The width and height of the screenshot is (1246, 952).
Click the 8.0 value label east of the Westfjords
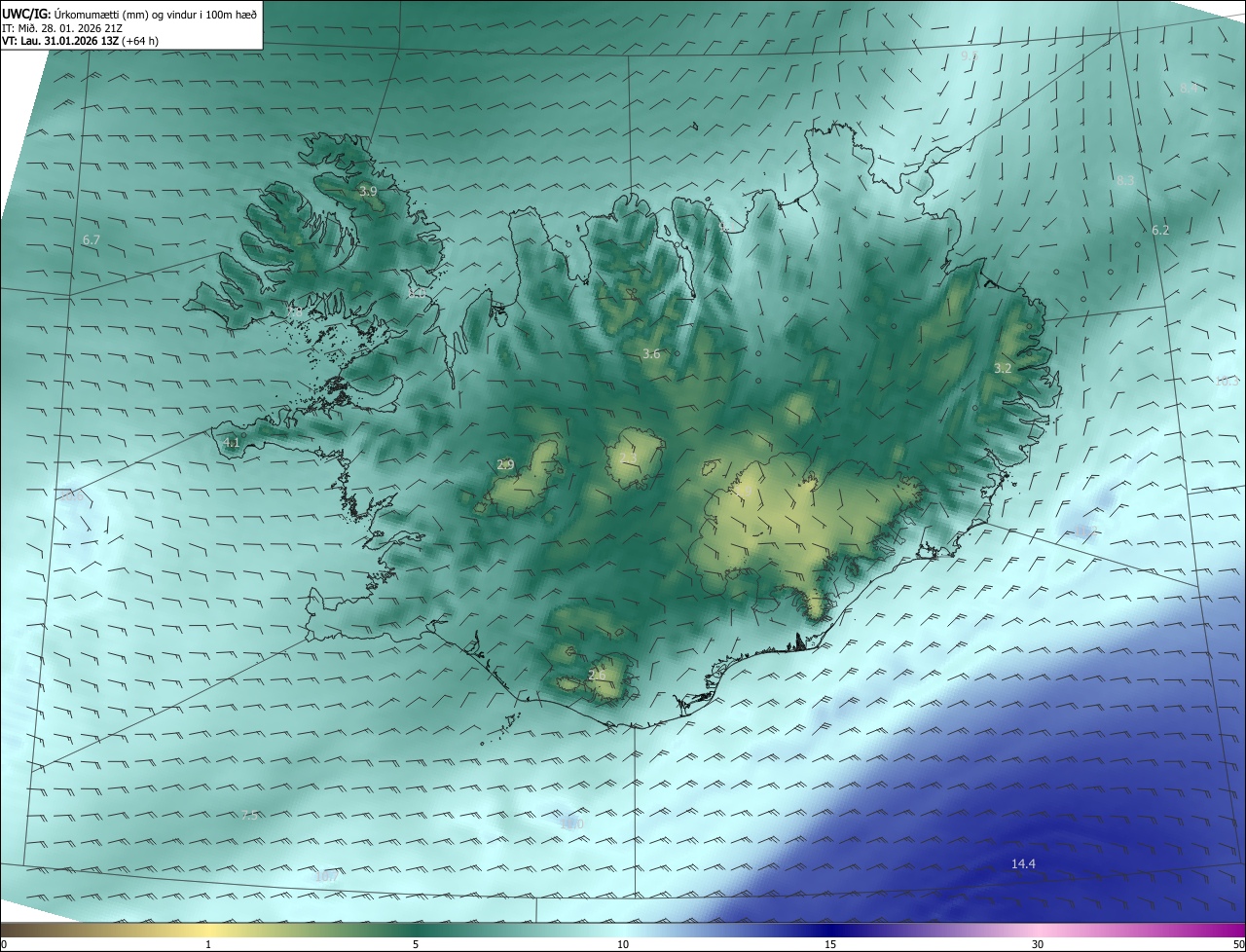(x=416, y=292)
